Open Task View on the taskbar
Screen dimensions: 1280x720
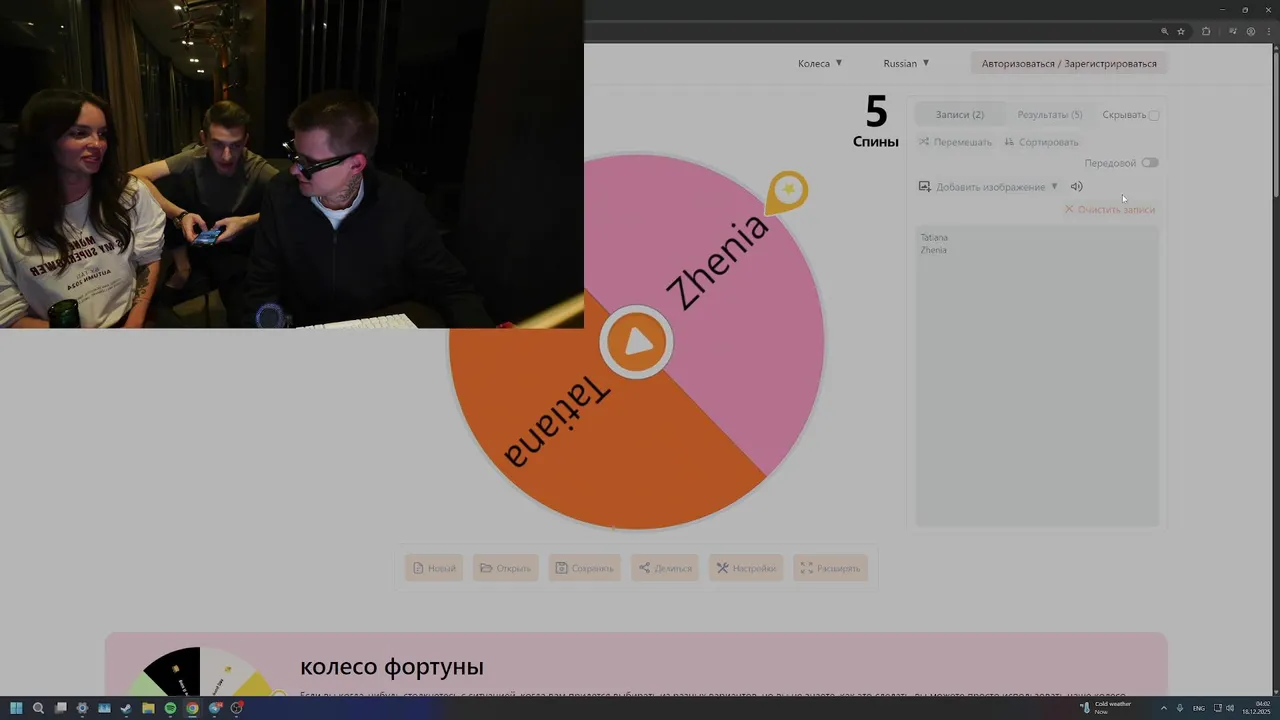pyautogui.click(x=60, y=708)
